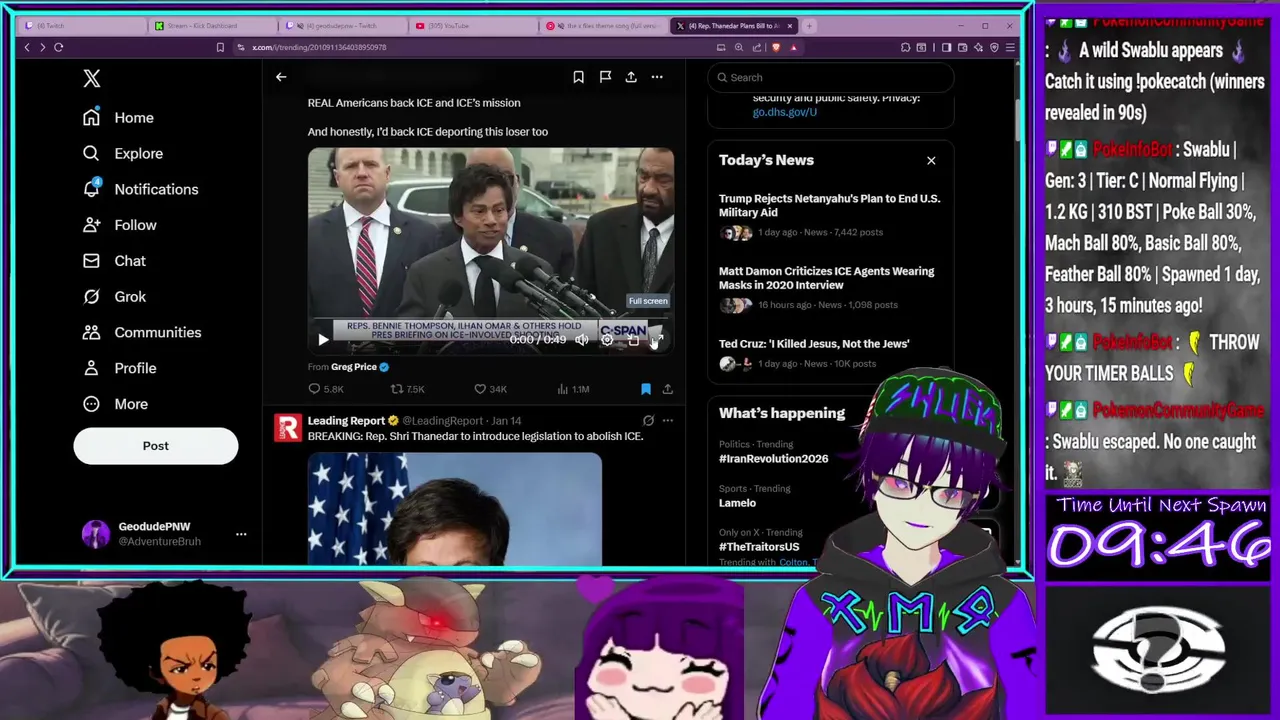Open the Leading Report post options menu
Viewport: 1280px width, 720px height.
[x=668, y=421]
